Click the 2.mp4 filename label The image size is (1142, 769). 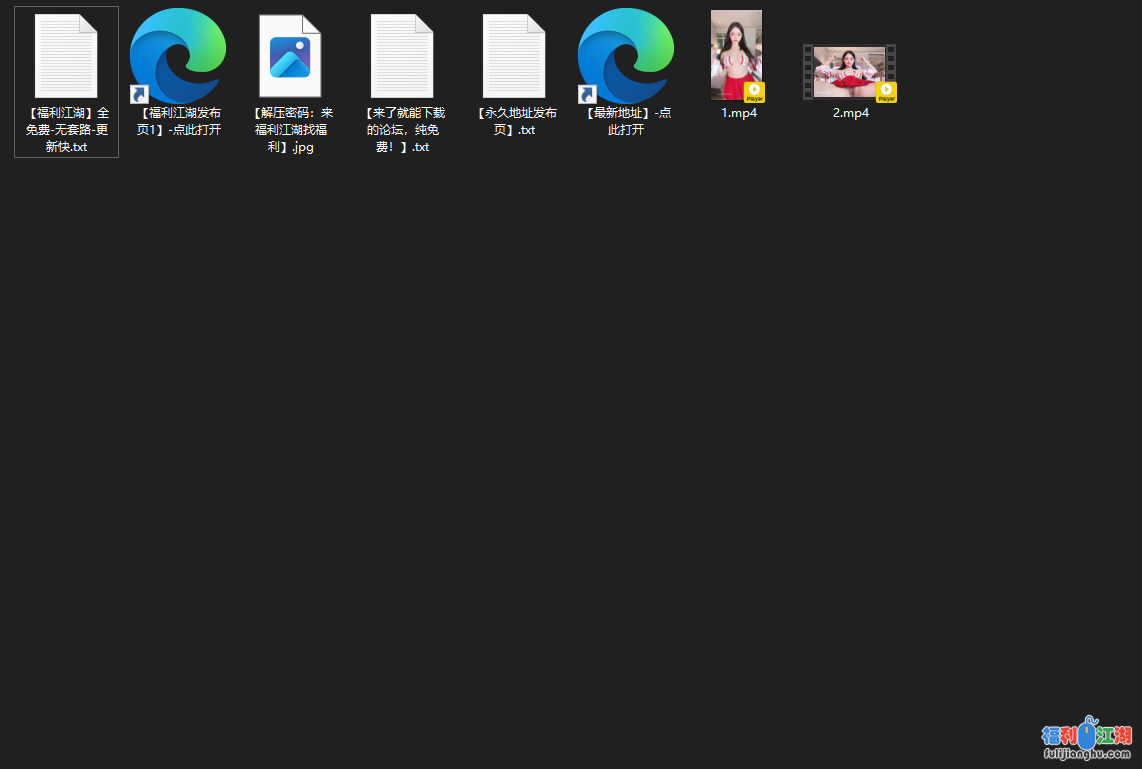851,113
